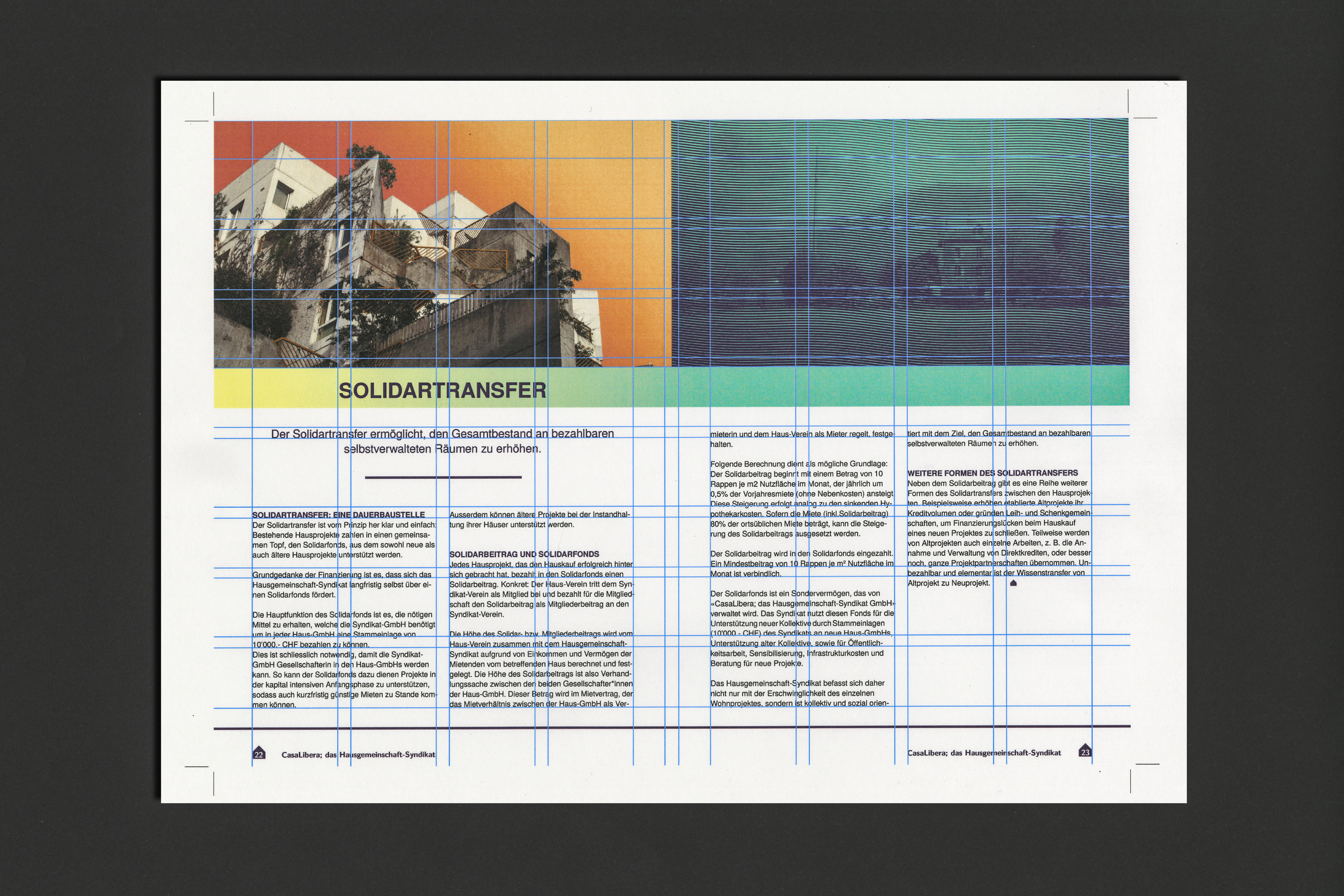This screenshot has width=1344, height=896.
Task: Click the page 22 footer 'CasaLibera; das Hausgemeinschaft-Syndikat'
Action: click(358, 755)
